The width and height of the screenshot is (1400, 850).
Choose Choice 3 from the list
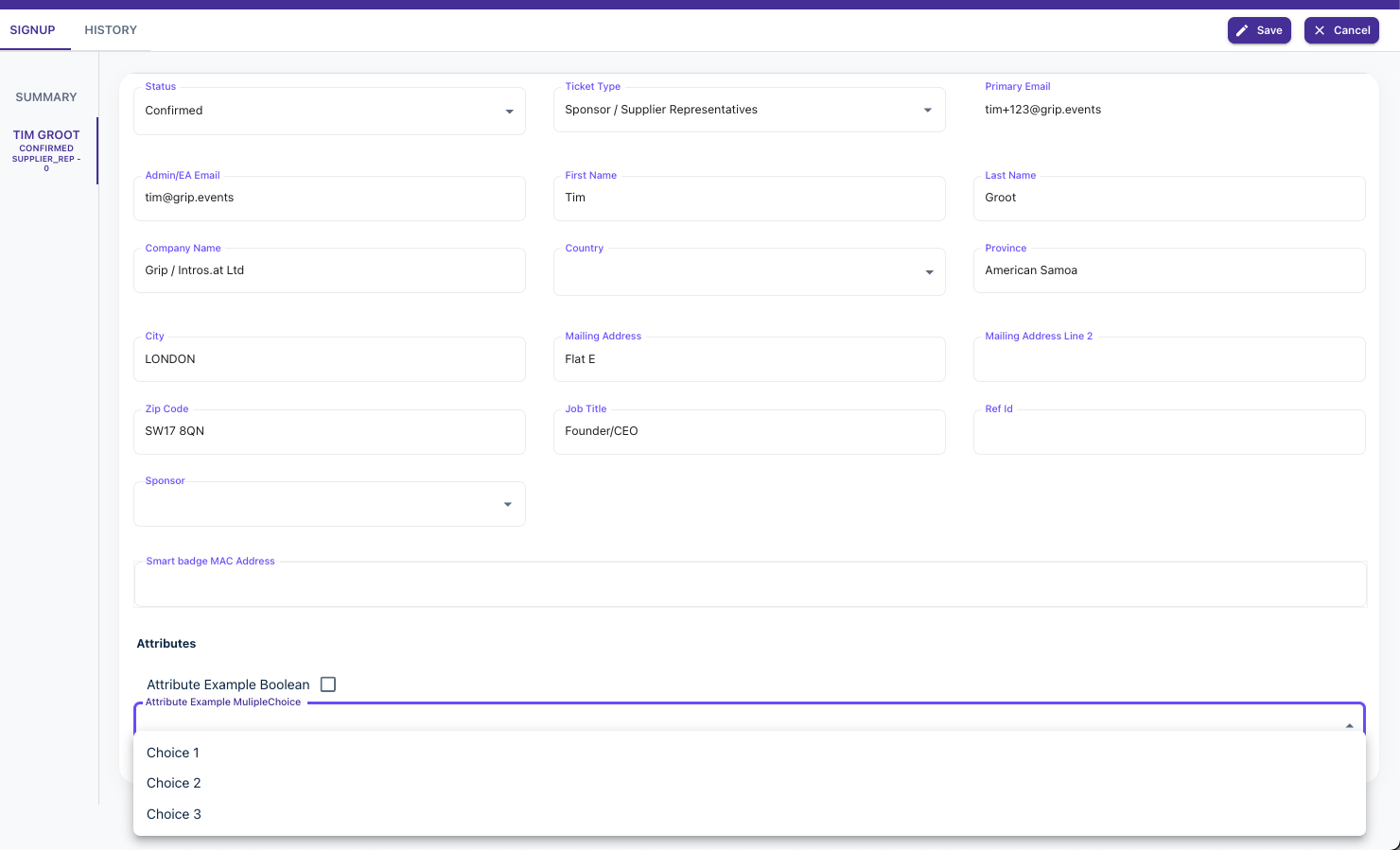coord(749,814)
